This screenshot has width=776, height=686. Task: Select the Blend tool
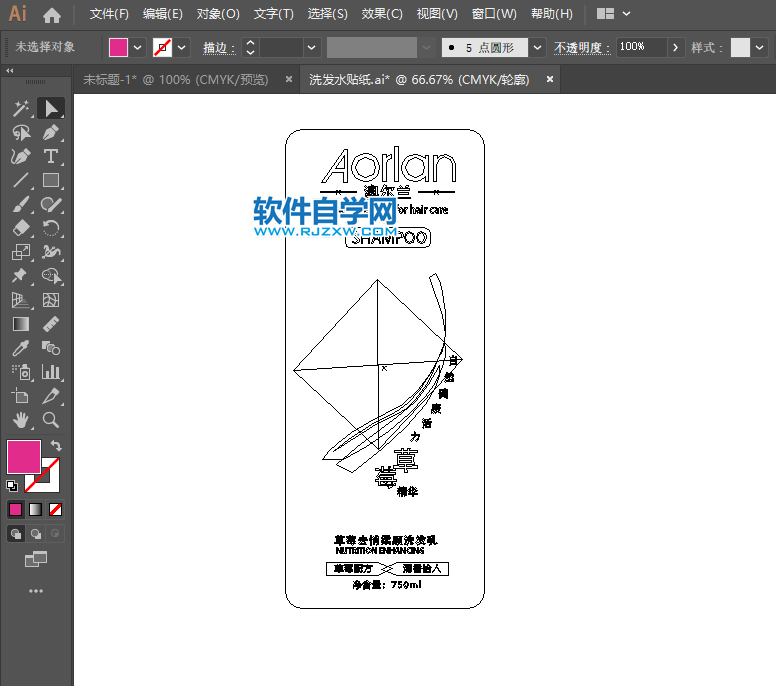[51, 348]
